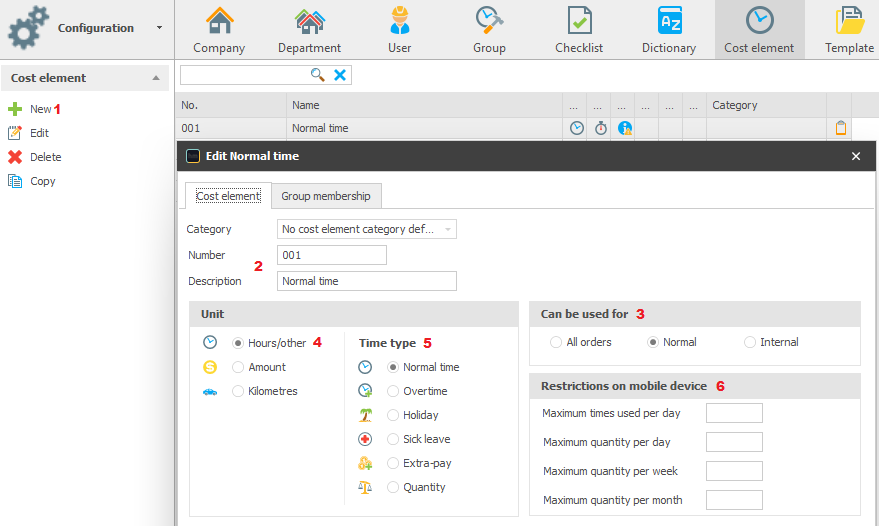The height and width of the screenshot is (526, 879).
Task: Select the Amount unit radio button
Action: click(x=238, y=367)
